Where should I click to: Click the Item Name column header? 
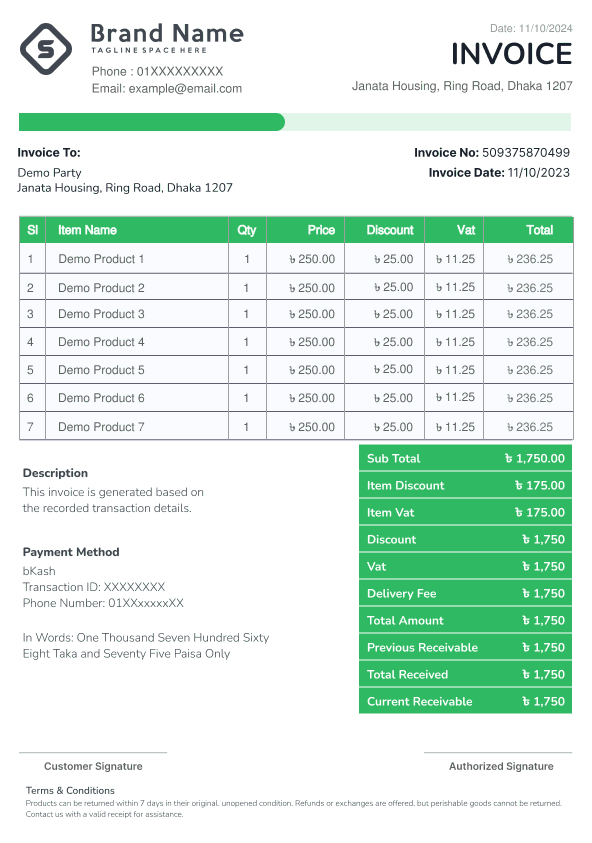87,230
